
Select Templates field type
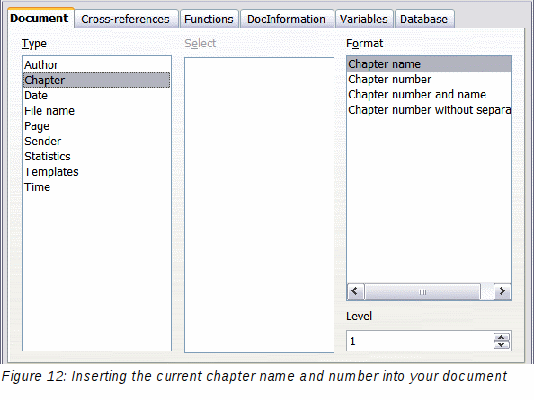pos(97,172)
